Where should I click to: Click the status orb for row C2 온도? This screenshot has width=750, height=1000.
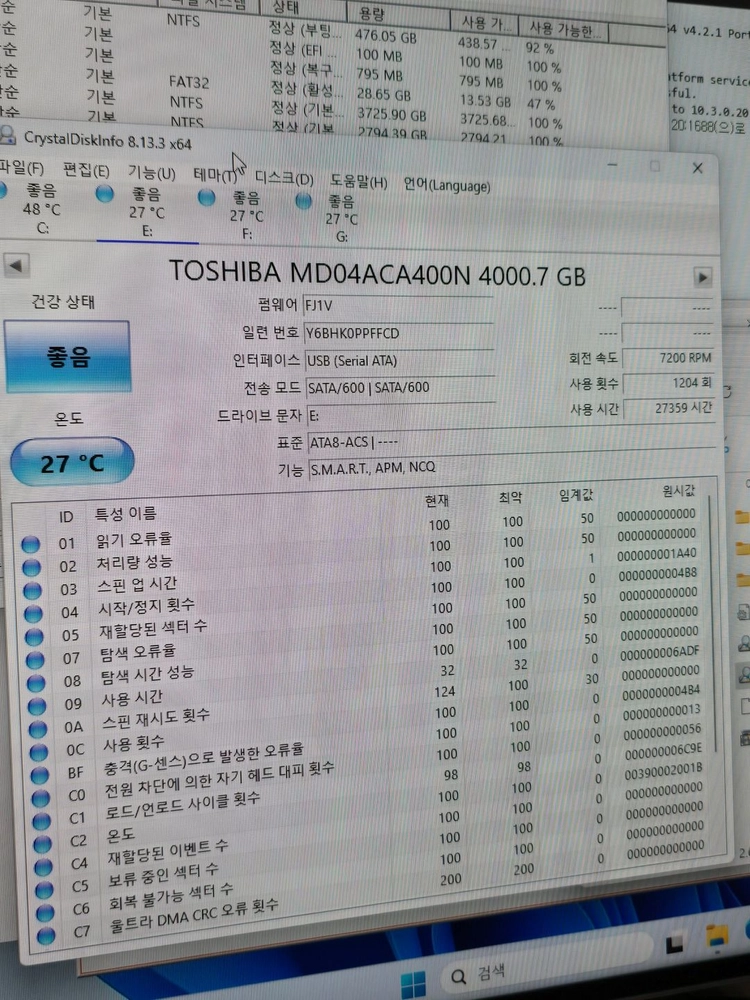pos(42,842)
